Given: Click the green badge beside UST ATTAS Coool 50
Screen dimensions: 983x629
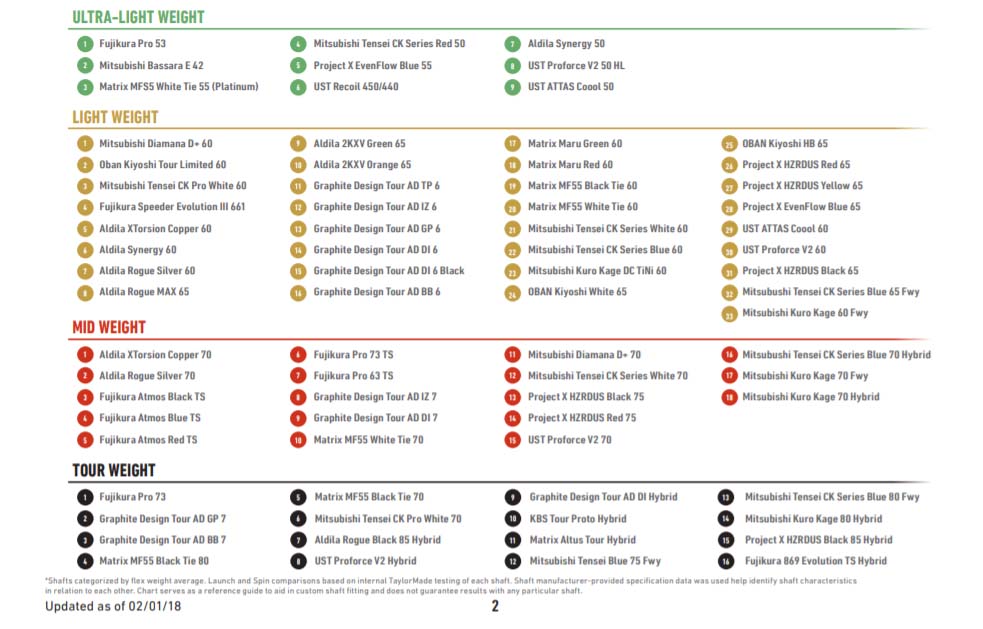Looking at the screenshot, I should [x=513, y=87].
